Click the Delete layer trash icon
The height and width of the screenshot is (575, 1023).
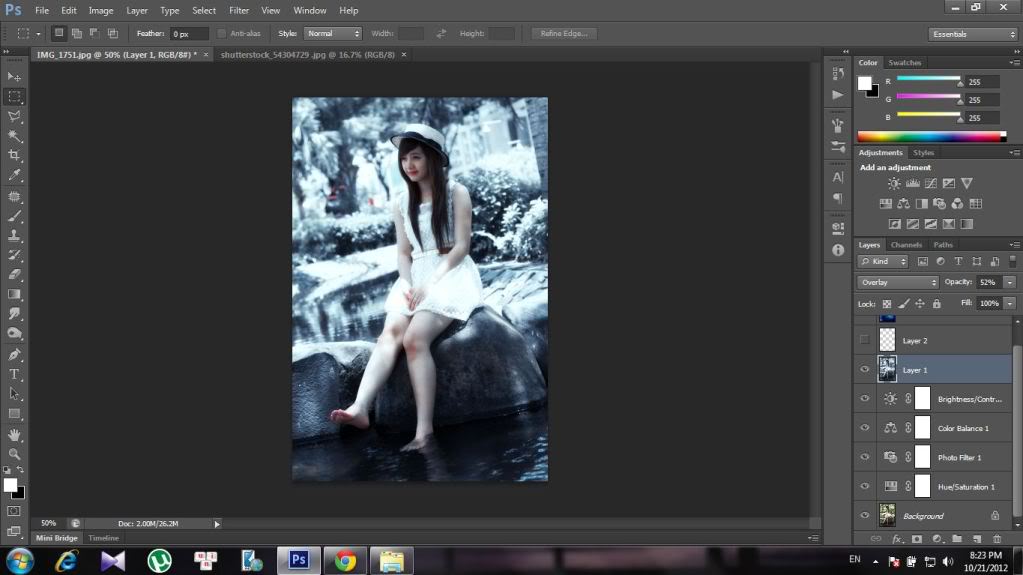(997, 539)
